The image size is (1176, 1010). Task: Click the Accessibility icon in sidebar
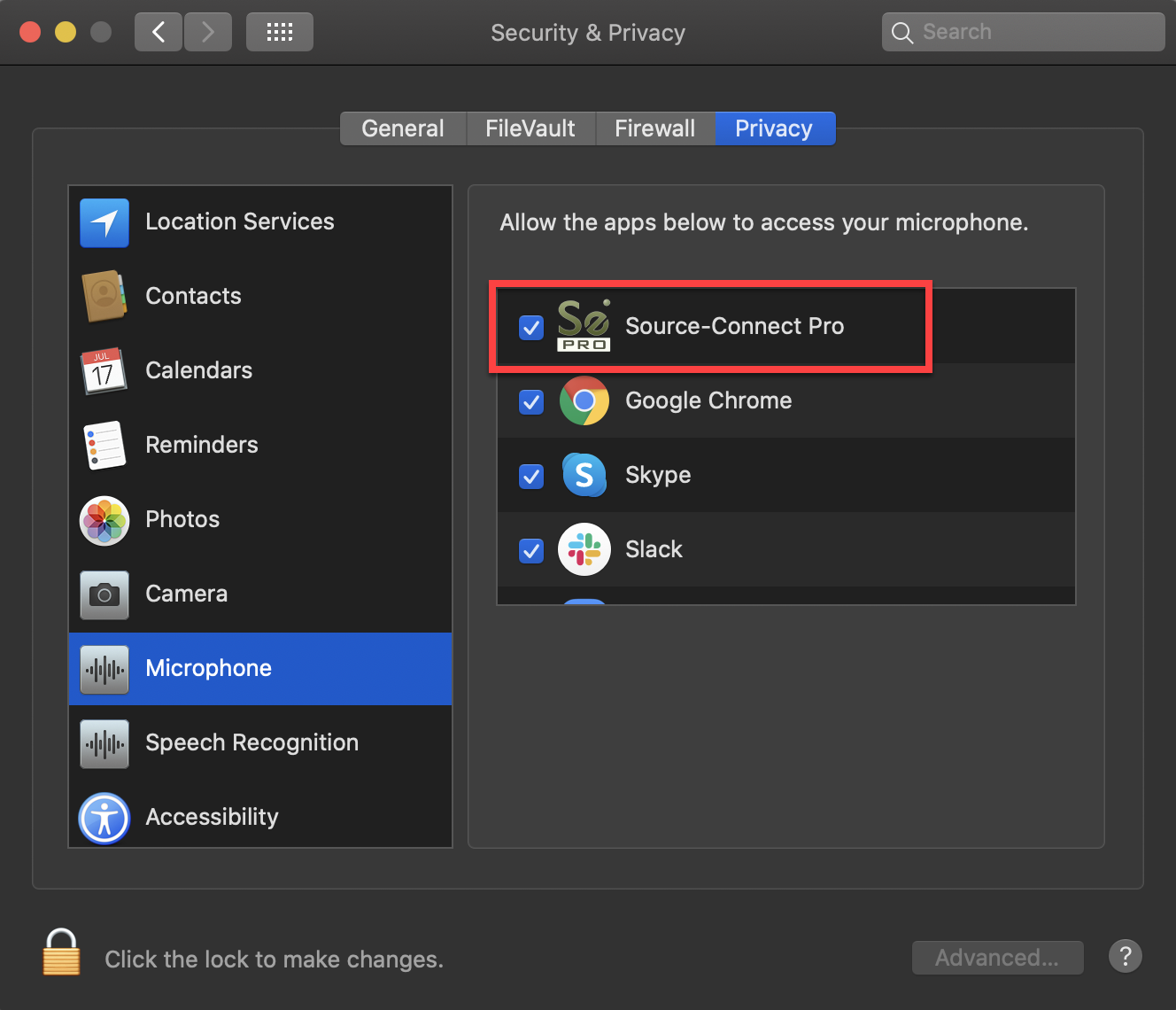click(104, 818)
